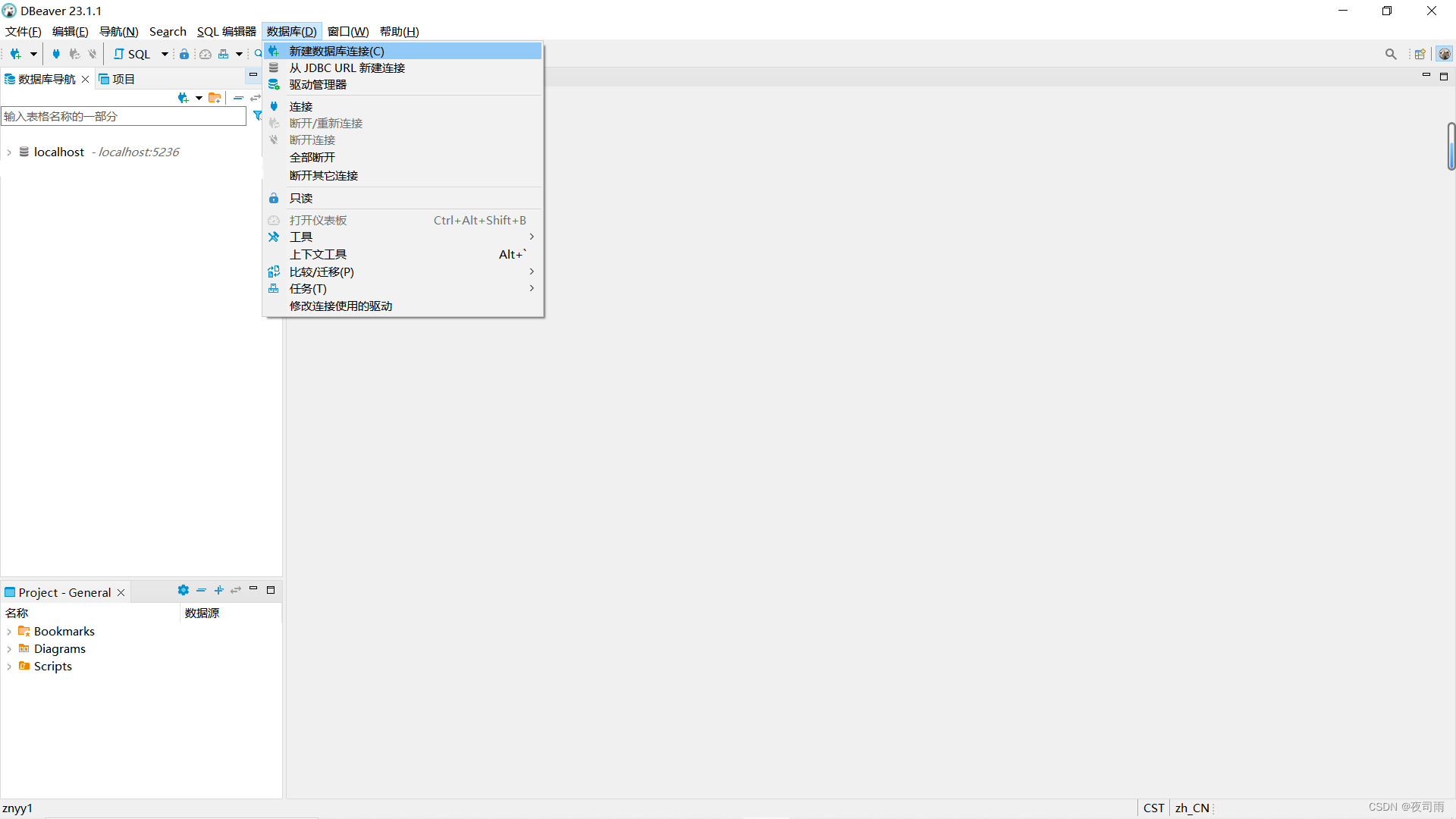Toggle disconnect current connection 断开连接

[x=311, y=140]
